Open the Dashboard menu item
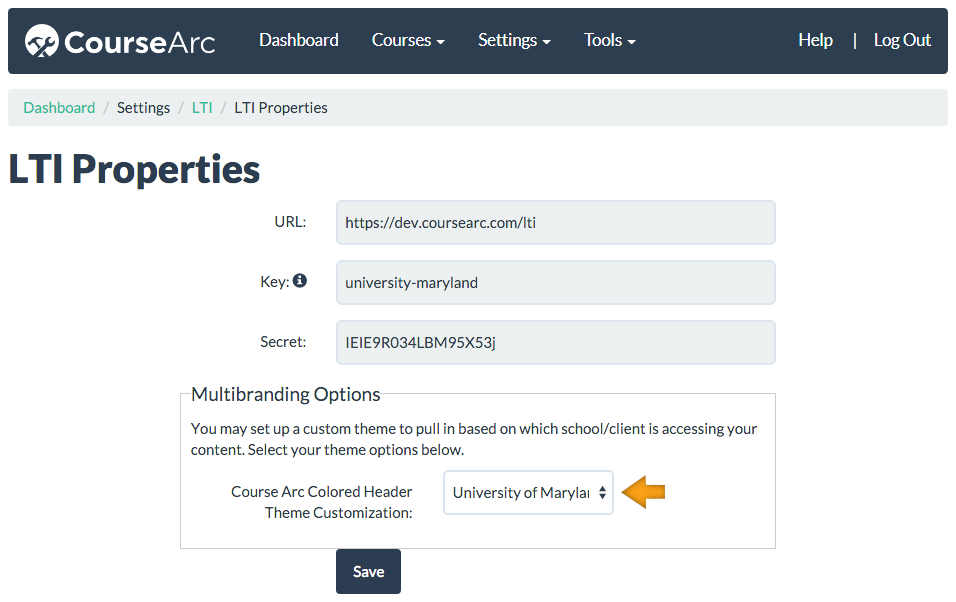956x602 pixels. coord(299,40)
